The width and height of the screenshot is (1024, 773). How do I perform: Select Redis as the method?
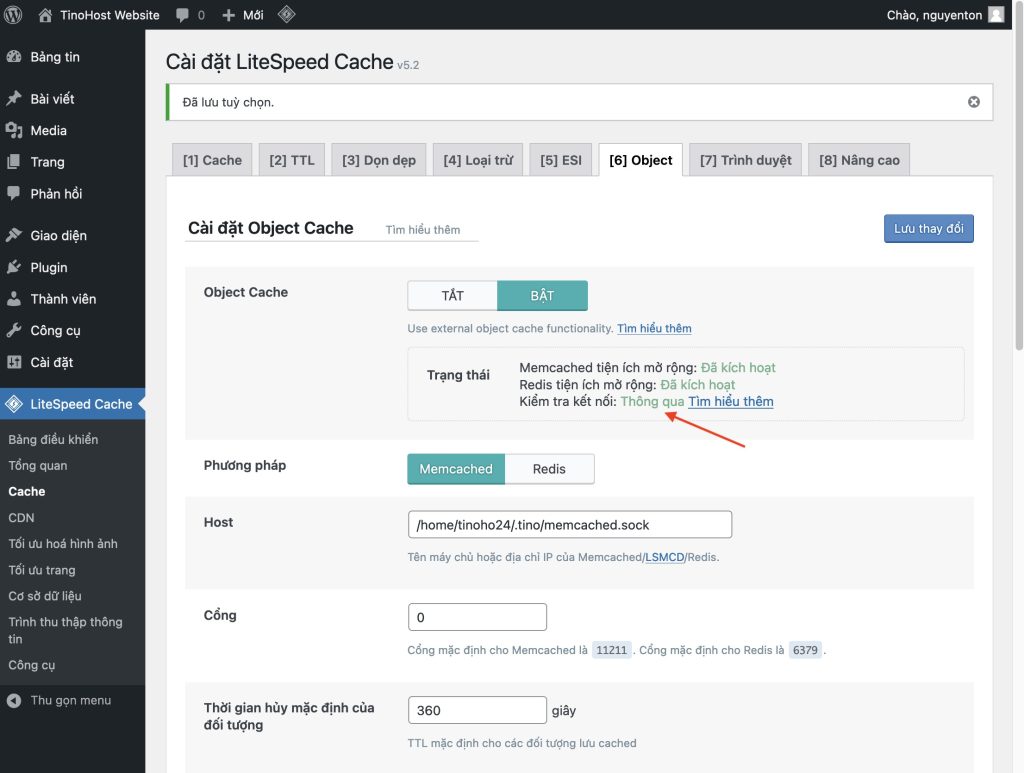coord(549,469)
